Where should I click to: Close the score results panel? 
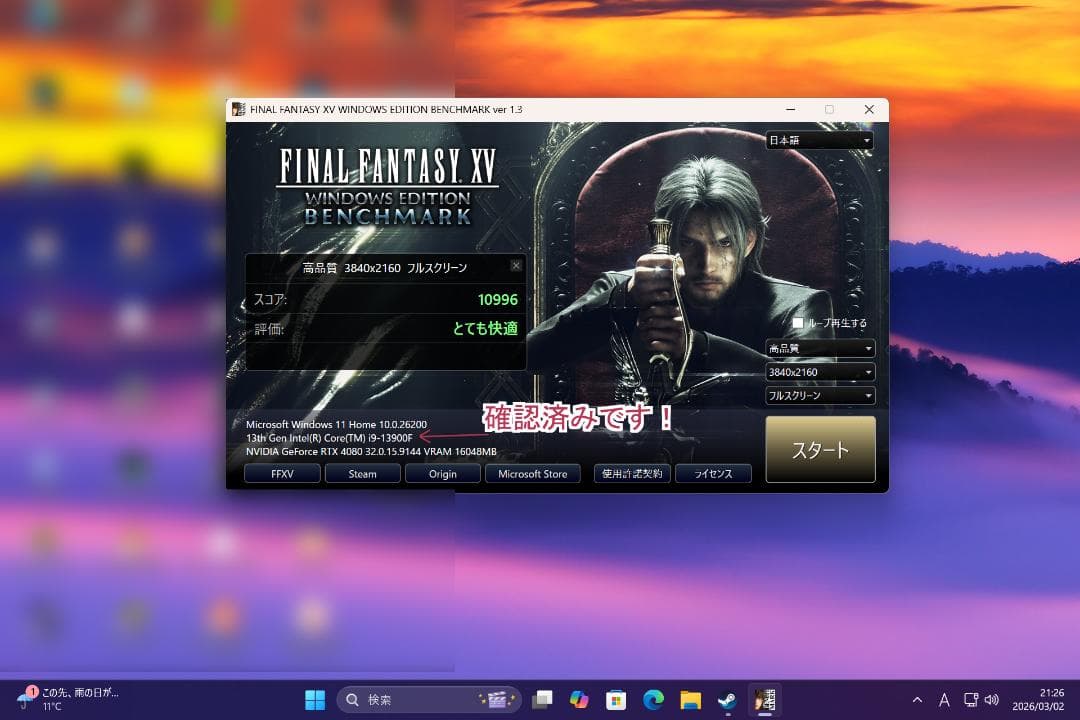click(516, 266)
